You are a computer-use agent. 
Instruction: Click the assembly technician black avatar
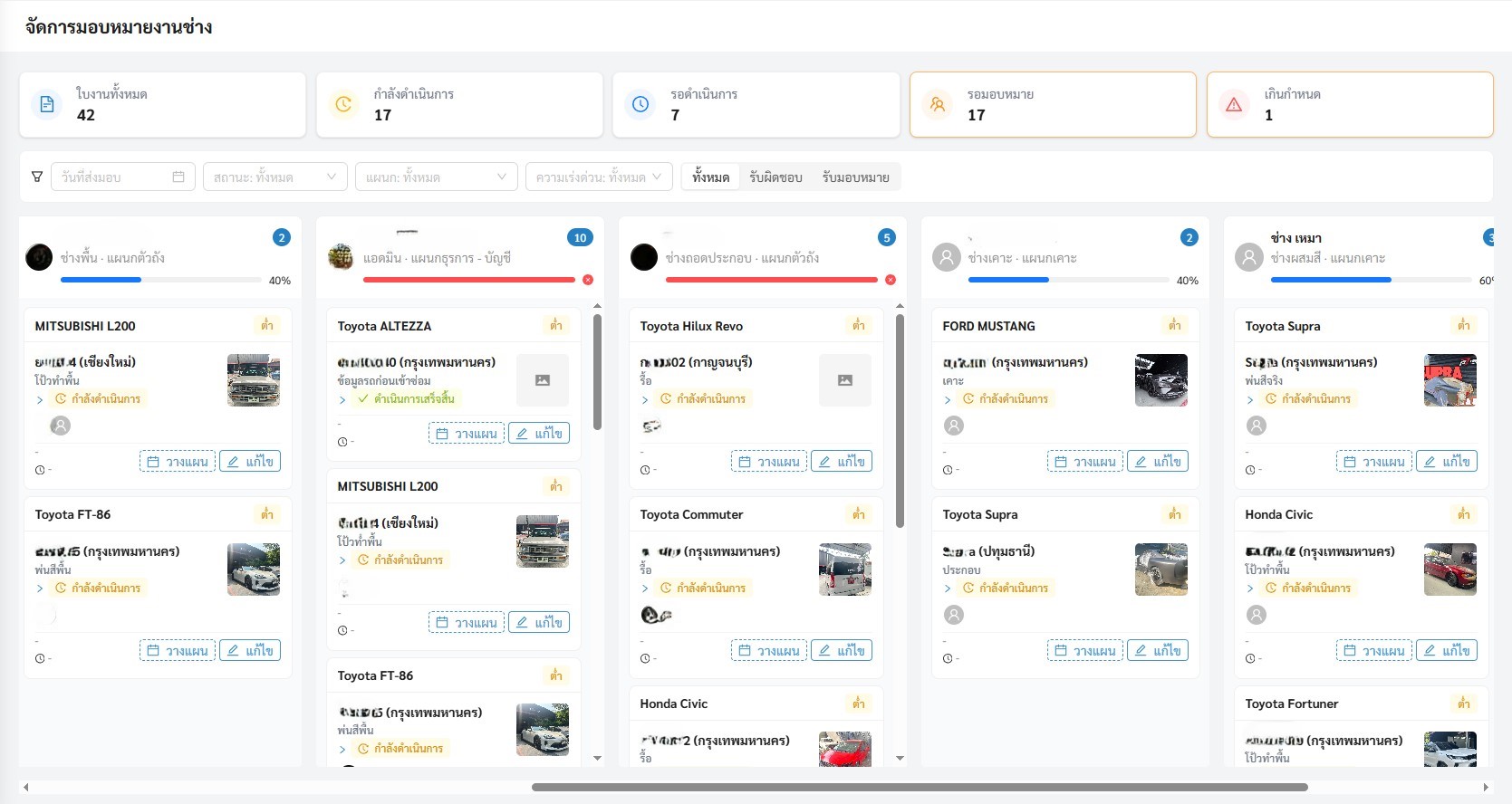pyautogui.click(x=644, y=257)
